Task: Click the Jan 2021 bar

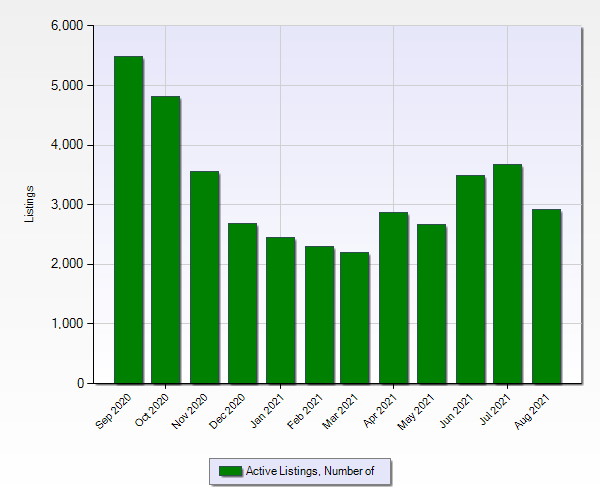Action: (280, 310)
